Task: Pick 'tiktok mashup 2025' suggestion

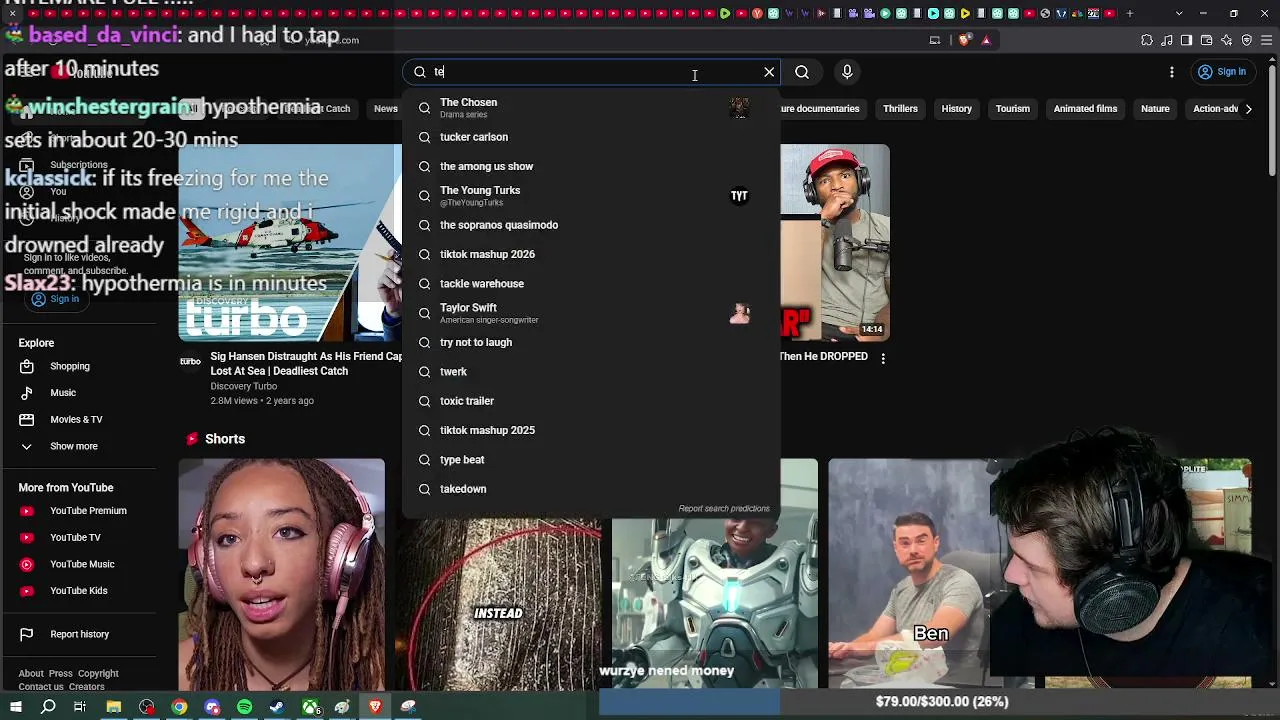Action: click(591, 430)
